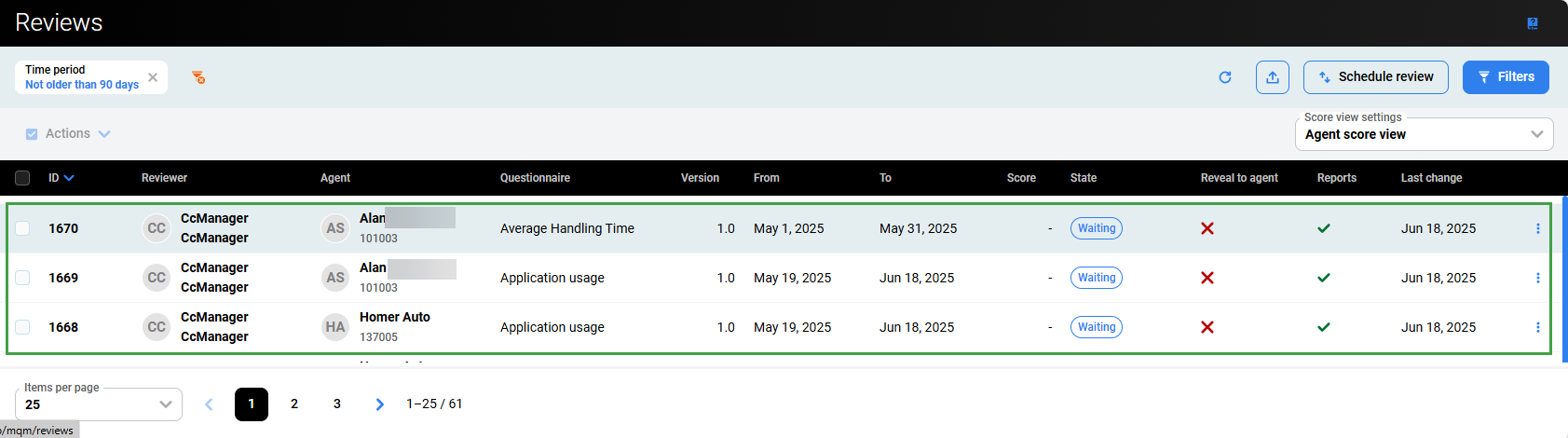
Task: Click the Schedule review button
Action: pos(1375,77)
